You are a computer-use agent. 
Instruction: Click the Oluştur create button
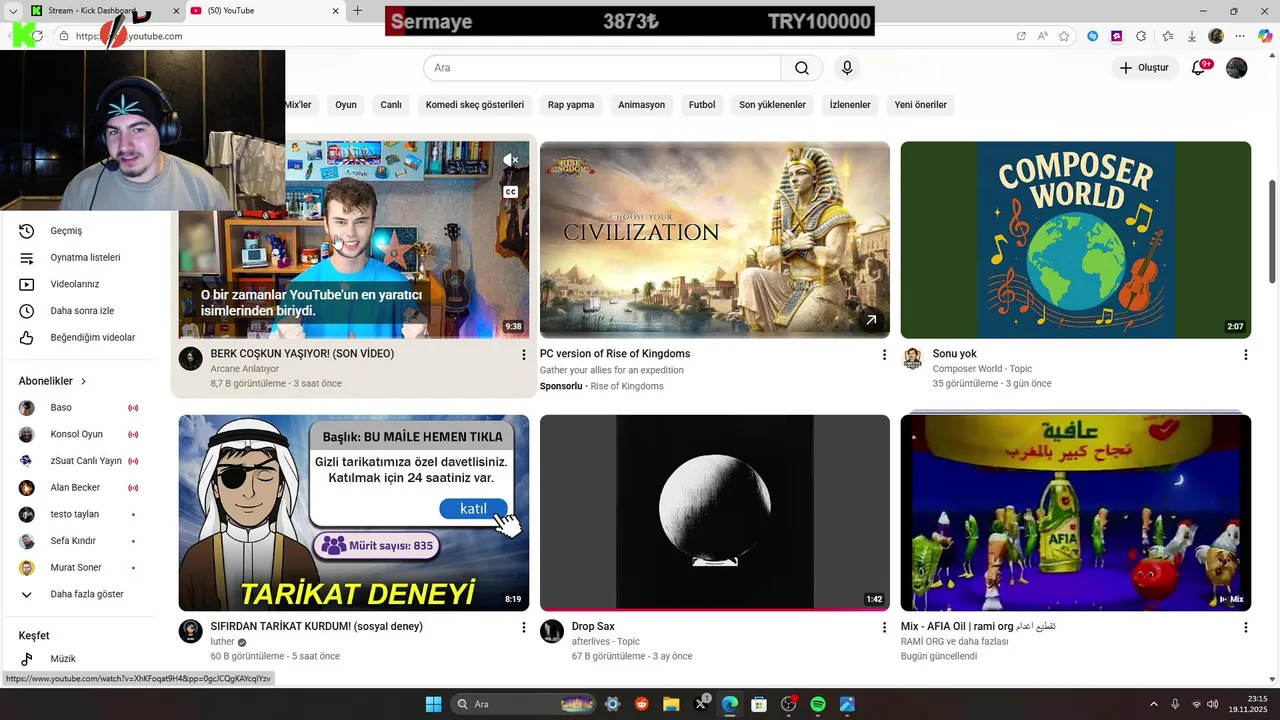(1144, 68)
